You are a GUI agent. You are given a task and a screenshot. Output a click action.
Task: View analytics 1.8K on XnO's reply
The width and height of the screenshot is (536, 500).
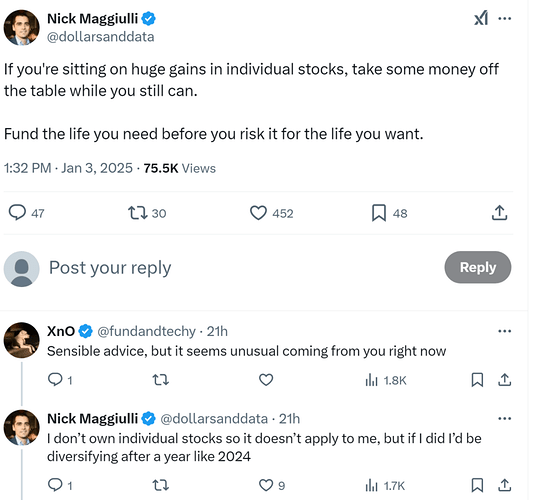coord(386,380)
